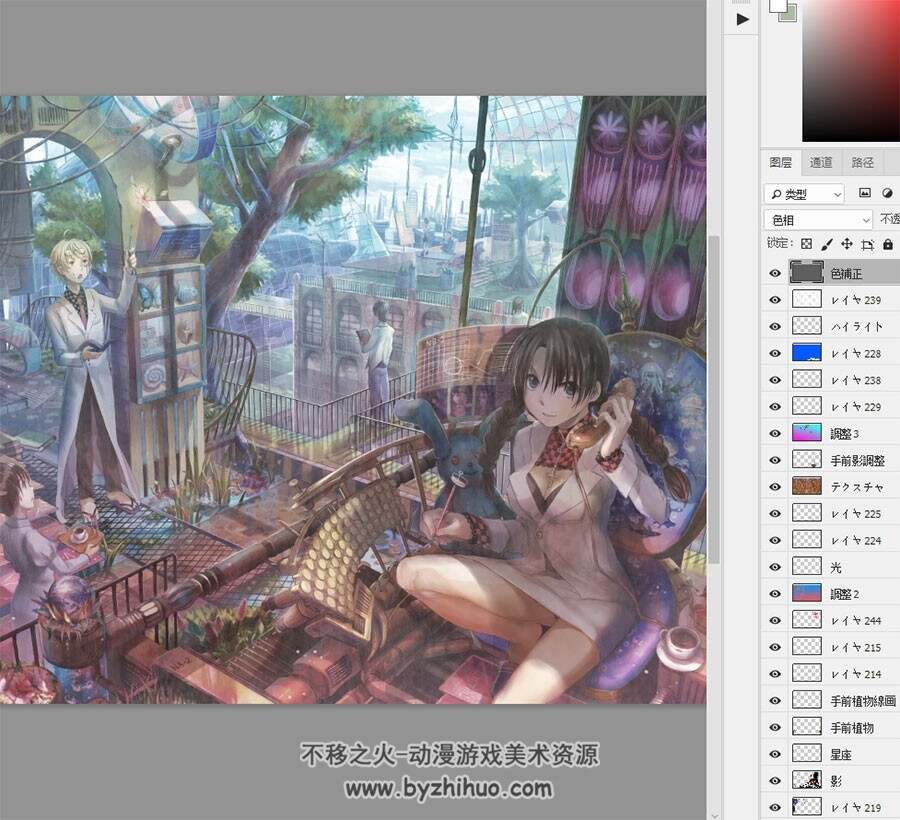Screen dimensions: 900x820
Task: Hide the 色補正 layer
Action: point(775,273)
